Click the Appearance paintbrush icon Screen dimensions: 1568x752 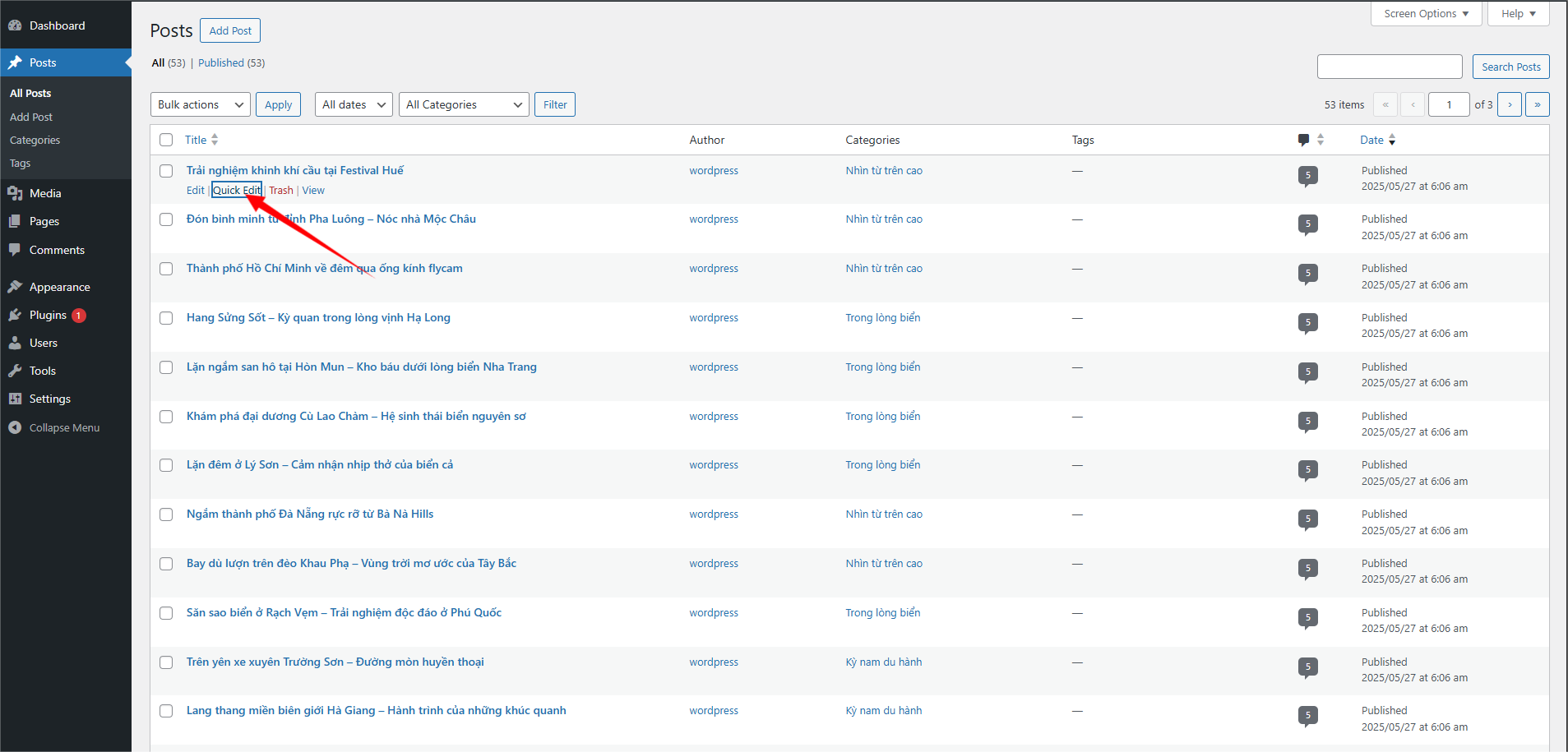click(15, 287)
